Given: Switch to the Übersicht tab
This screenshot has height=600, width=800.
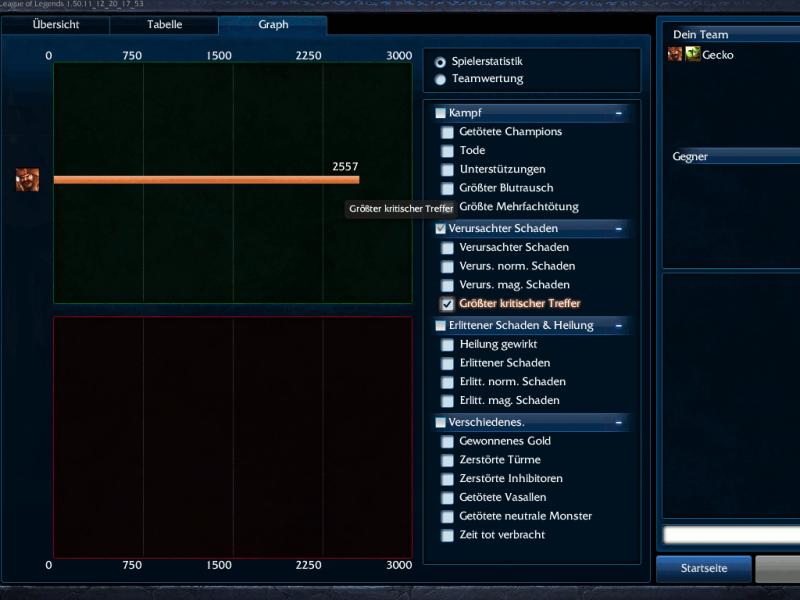Looking at the screenshot, I should tap(55, 25).
